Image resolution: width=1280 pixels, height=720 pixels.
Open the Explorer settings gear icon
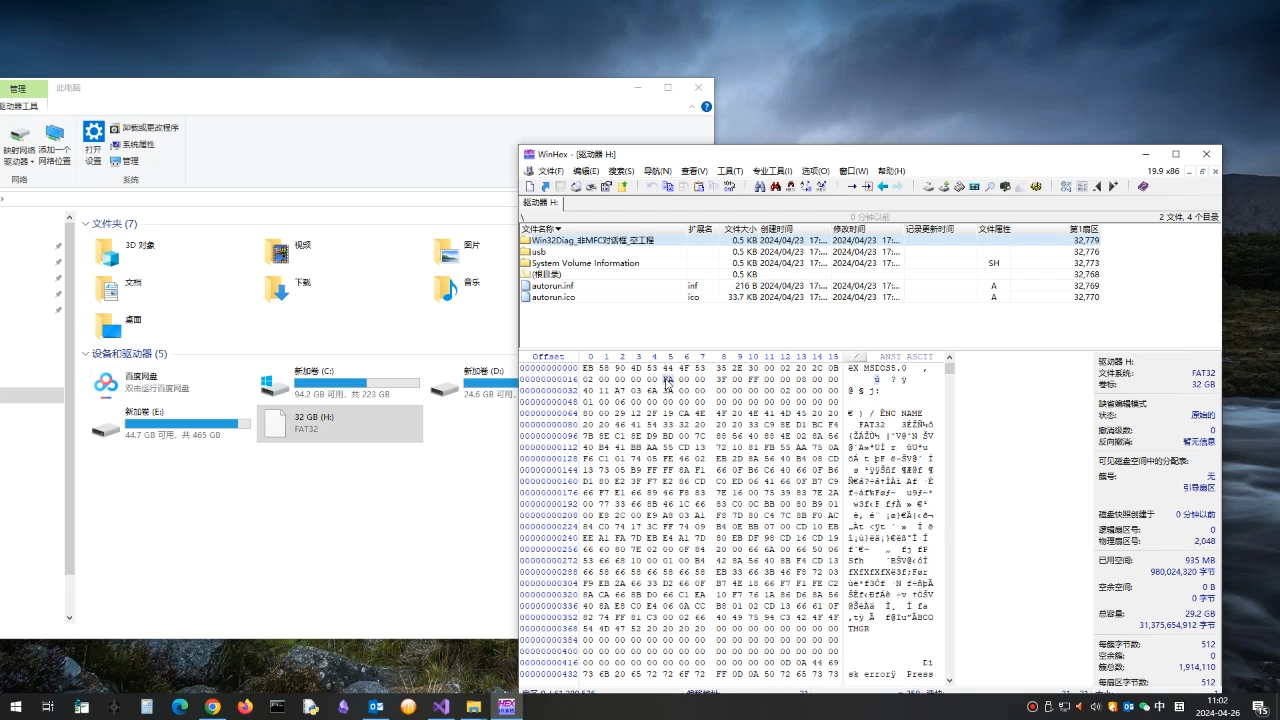pos(93,132)
